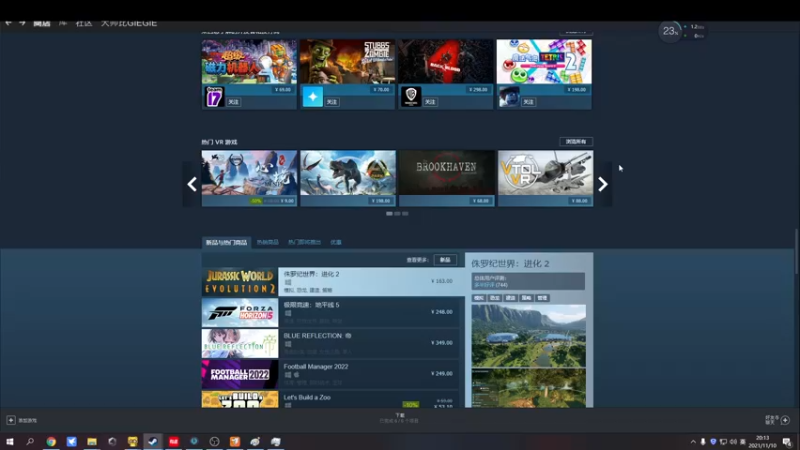800x450 pixels.
Task: Select the Let's Build a Zoo list row
Action: point(331,399)
